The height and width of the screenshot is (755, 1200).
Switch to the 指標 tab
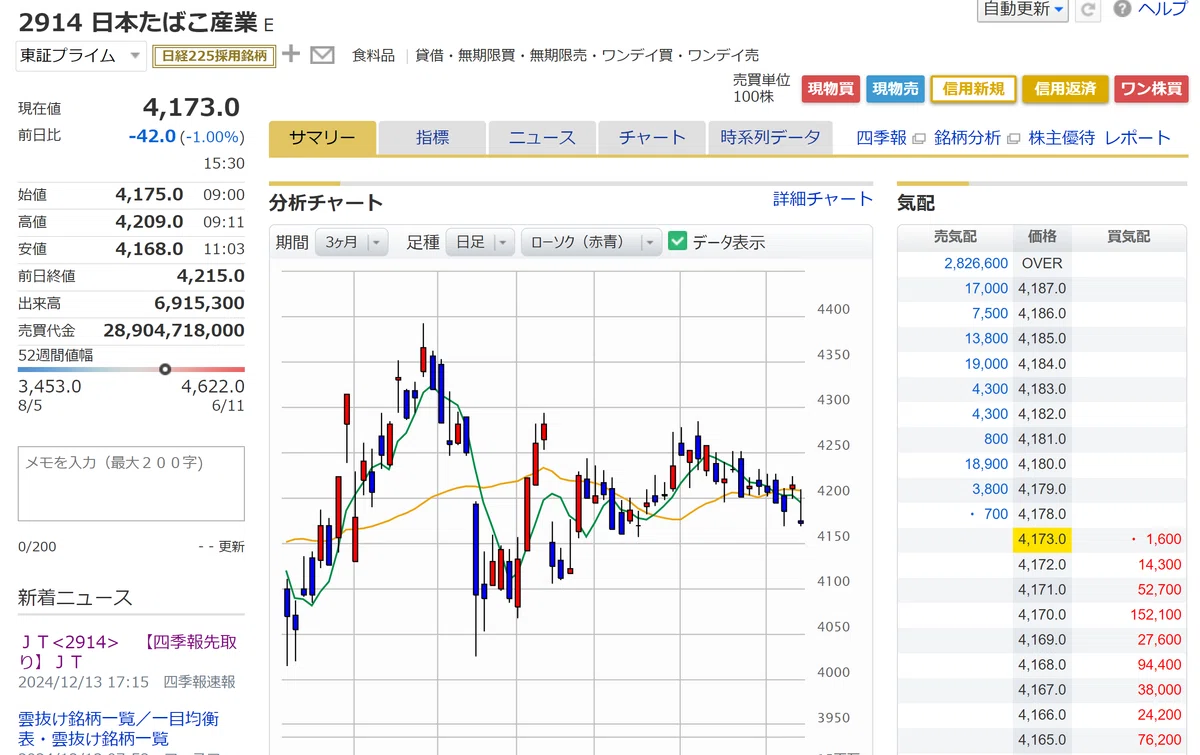pyautogui.click(x=432, y=138)
